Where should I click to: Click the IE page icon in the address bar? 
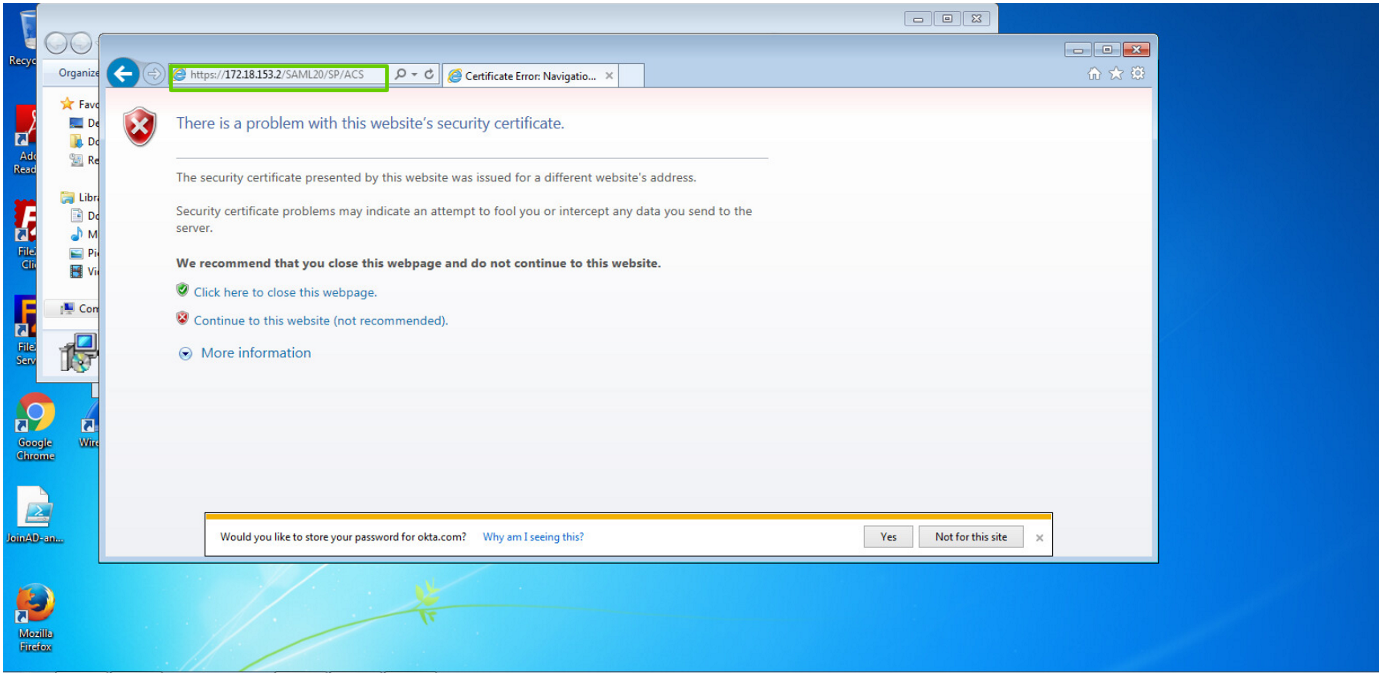coord(180,75)
